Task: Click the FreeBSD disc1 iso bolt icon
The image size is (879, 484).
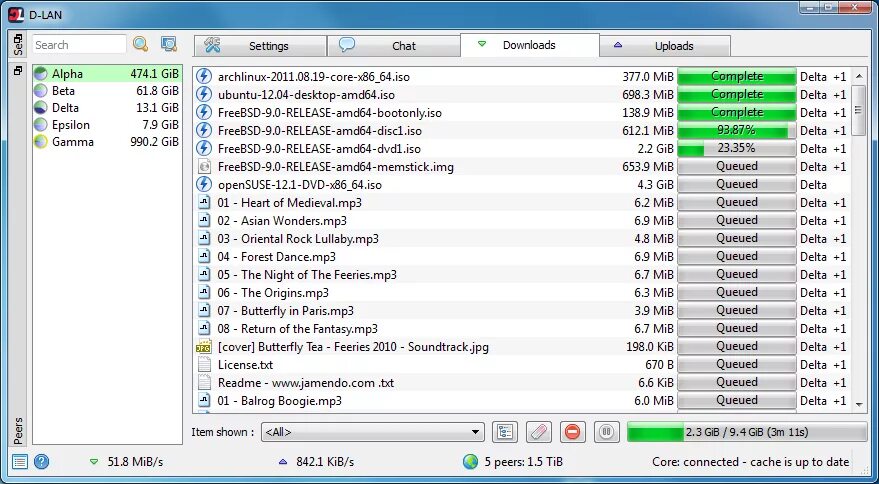Action: [204, 130]
